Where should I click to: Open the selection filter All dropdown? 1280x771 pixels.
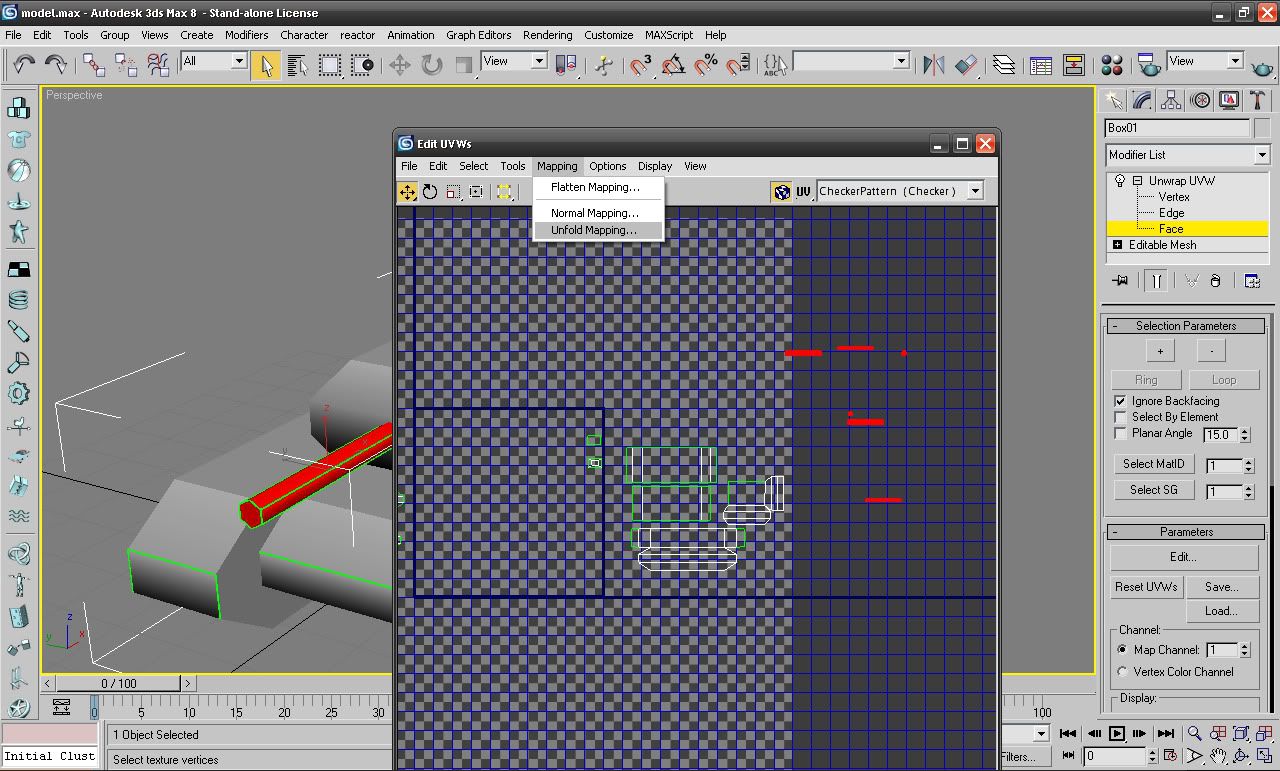[213, 61]
